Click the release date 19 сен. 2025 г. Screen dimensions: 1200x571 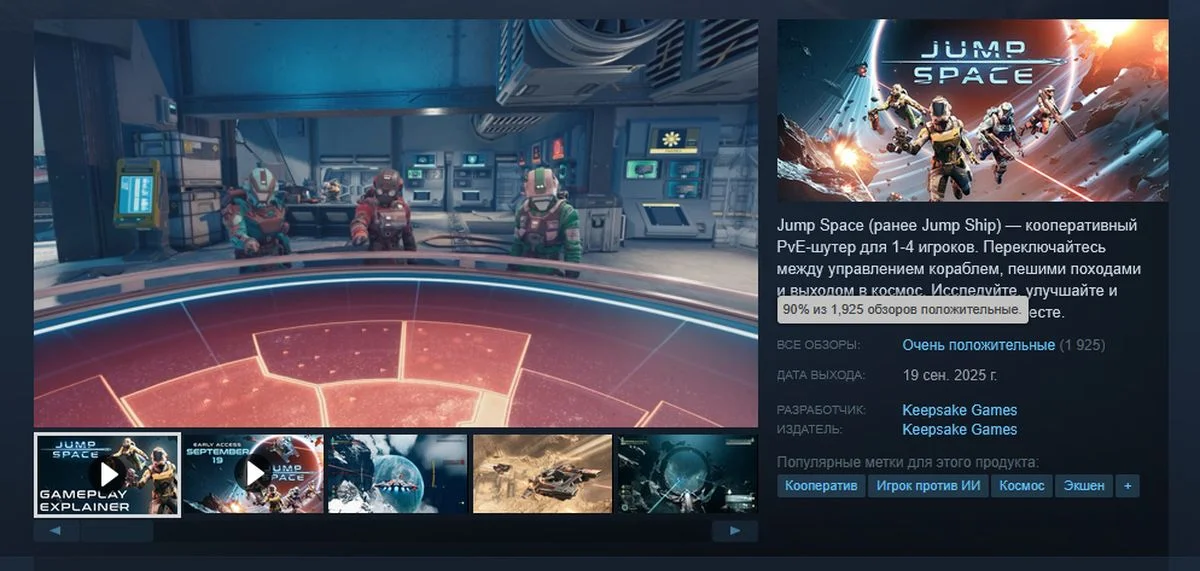pyautogui.click(x=950, y=376)
